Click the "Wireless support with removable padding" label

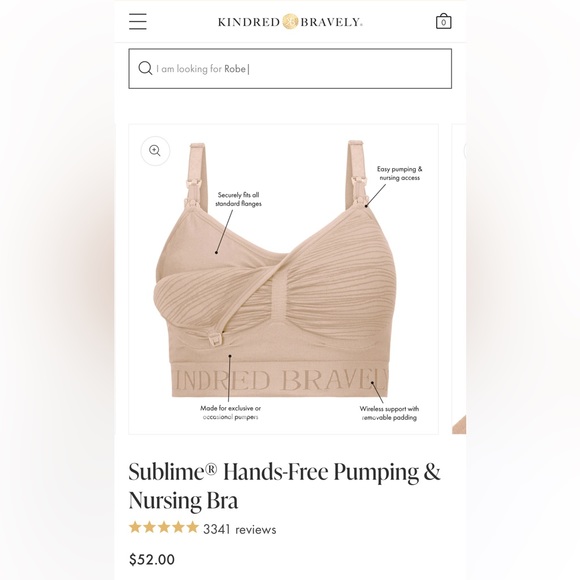[x=389, y=413]
